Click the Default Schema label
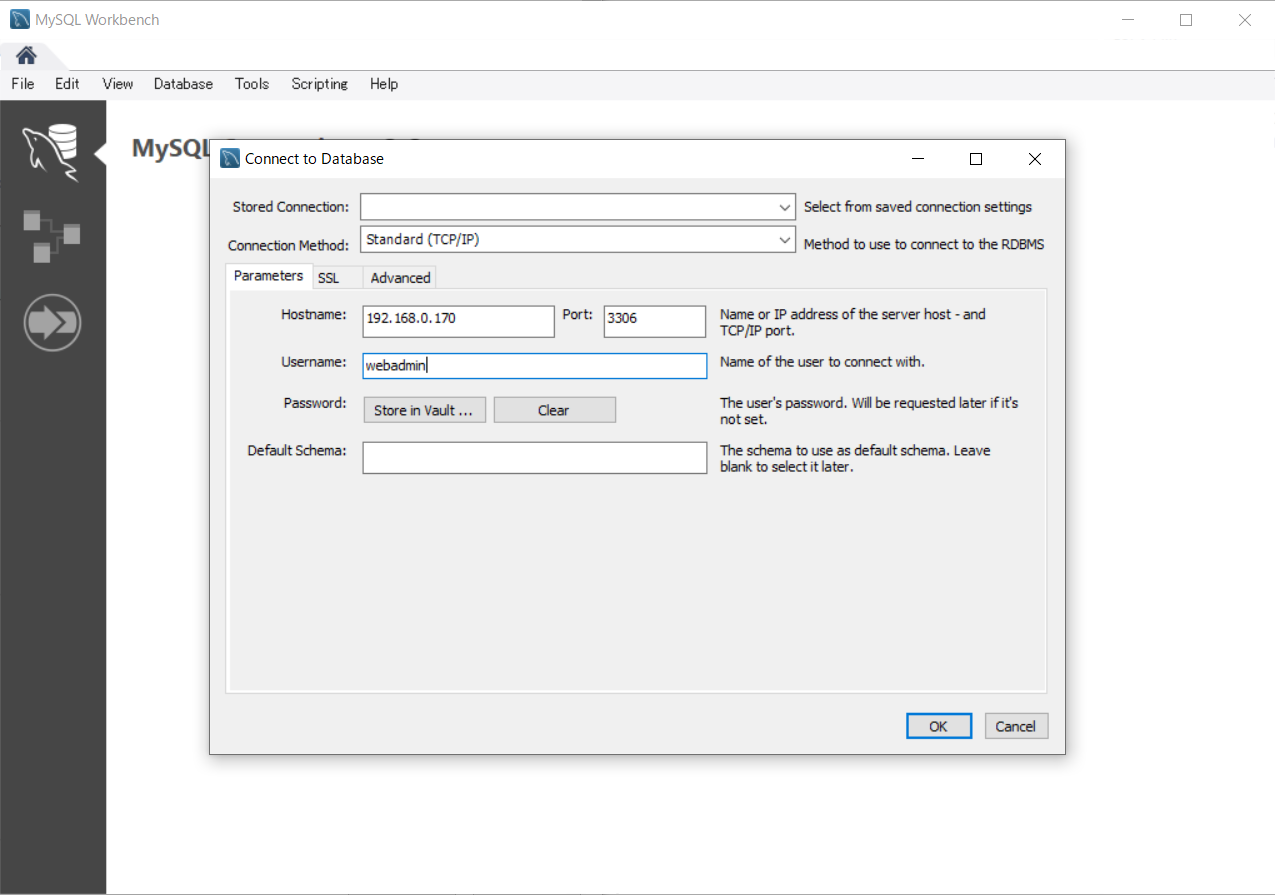This screenshot has width=1275, height=895. pyautogui.click(x=297, y=450)
